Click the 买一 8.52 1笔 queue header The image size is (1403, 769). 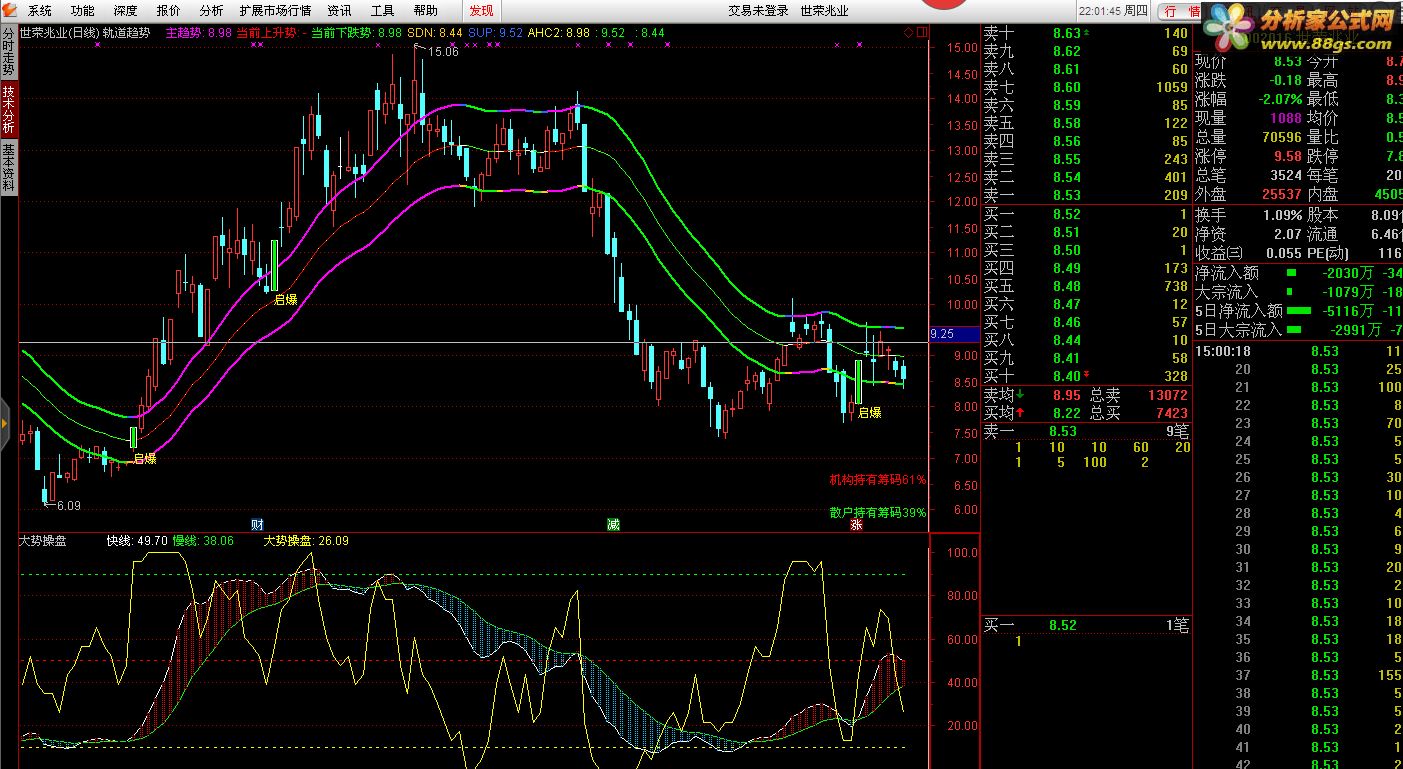pos(1086,625)
